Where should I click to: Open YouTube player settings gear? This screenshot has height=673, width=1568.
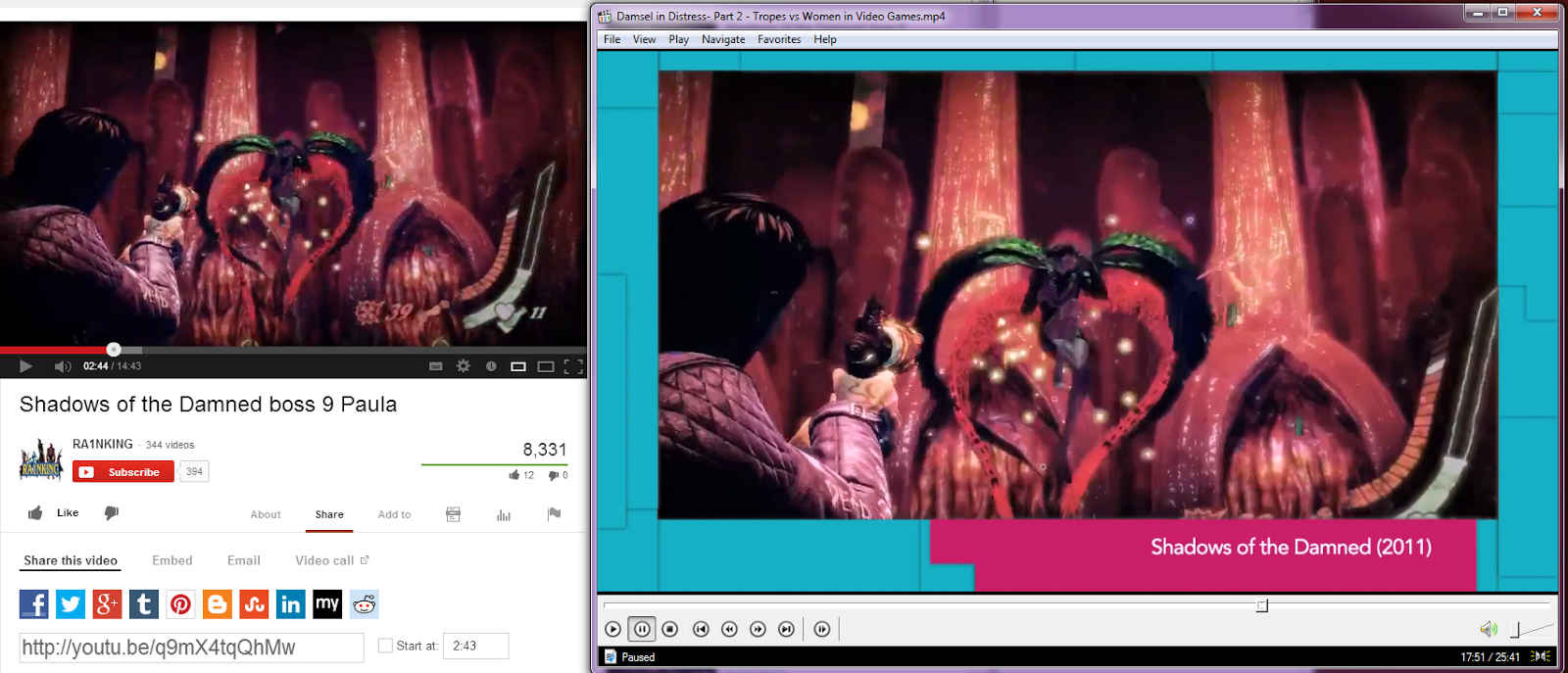pyautogui.click(x=464, y=366)
